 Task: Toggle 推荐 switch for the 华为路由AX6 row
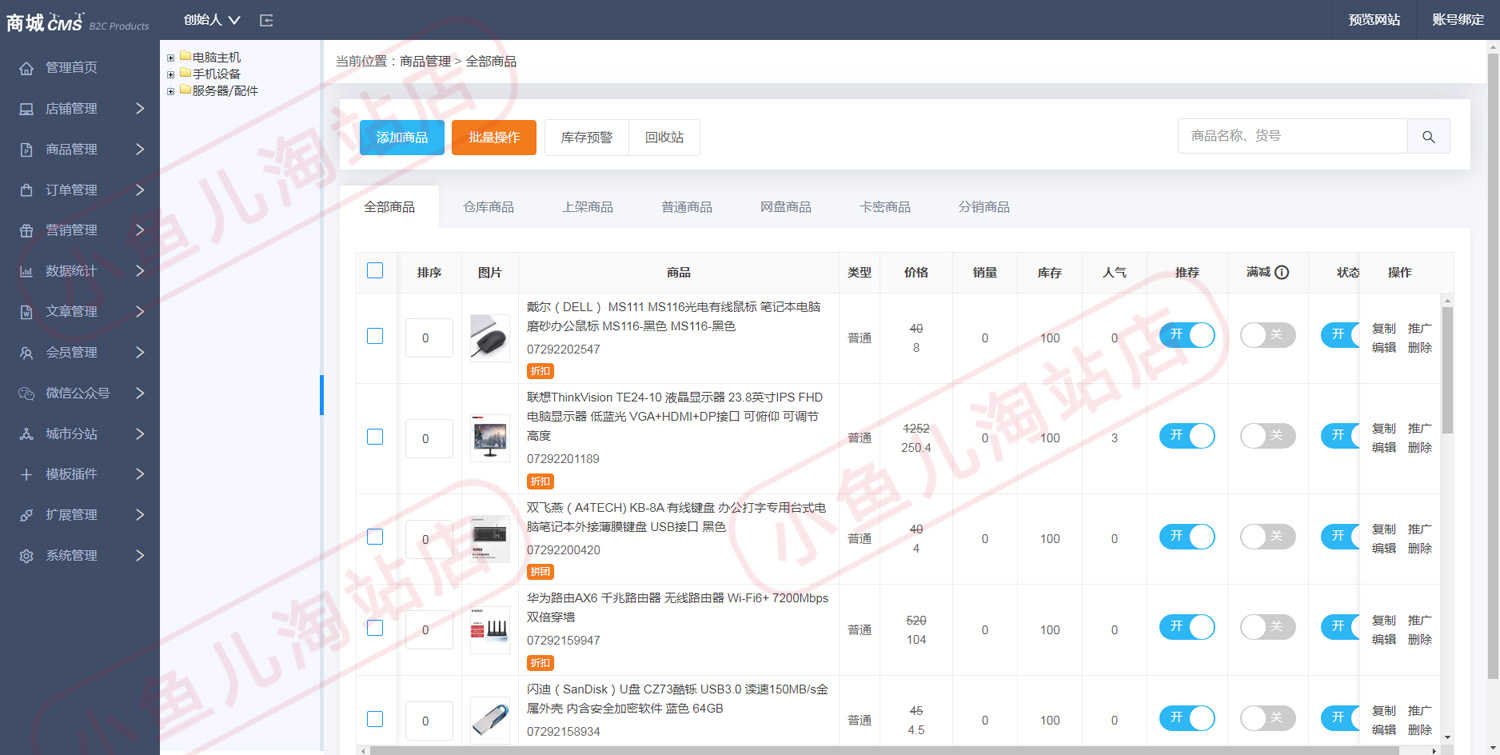tap(1187, 627)
